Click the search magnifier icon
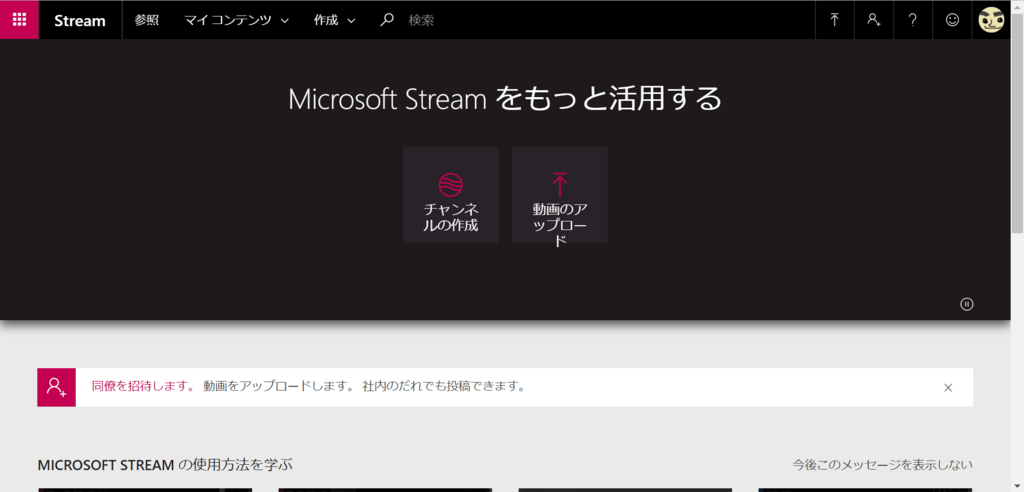This screenshot has height=492, width=1024. click(387, 20)
